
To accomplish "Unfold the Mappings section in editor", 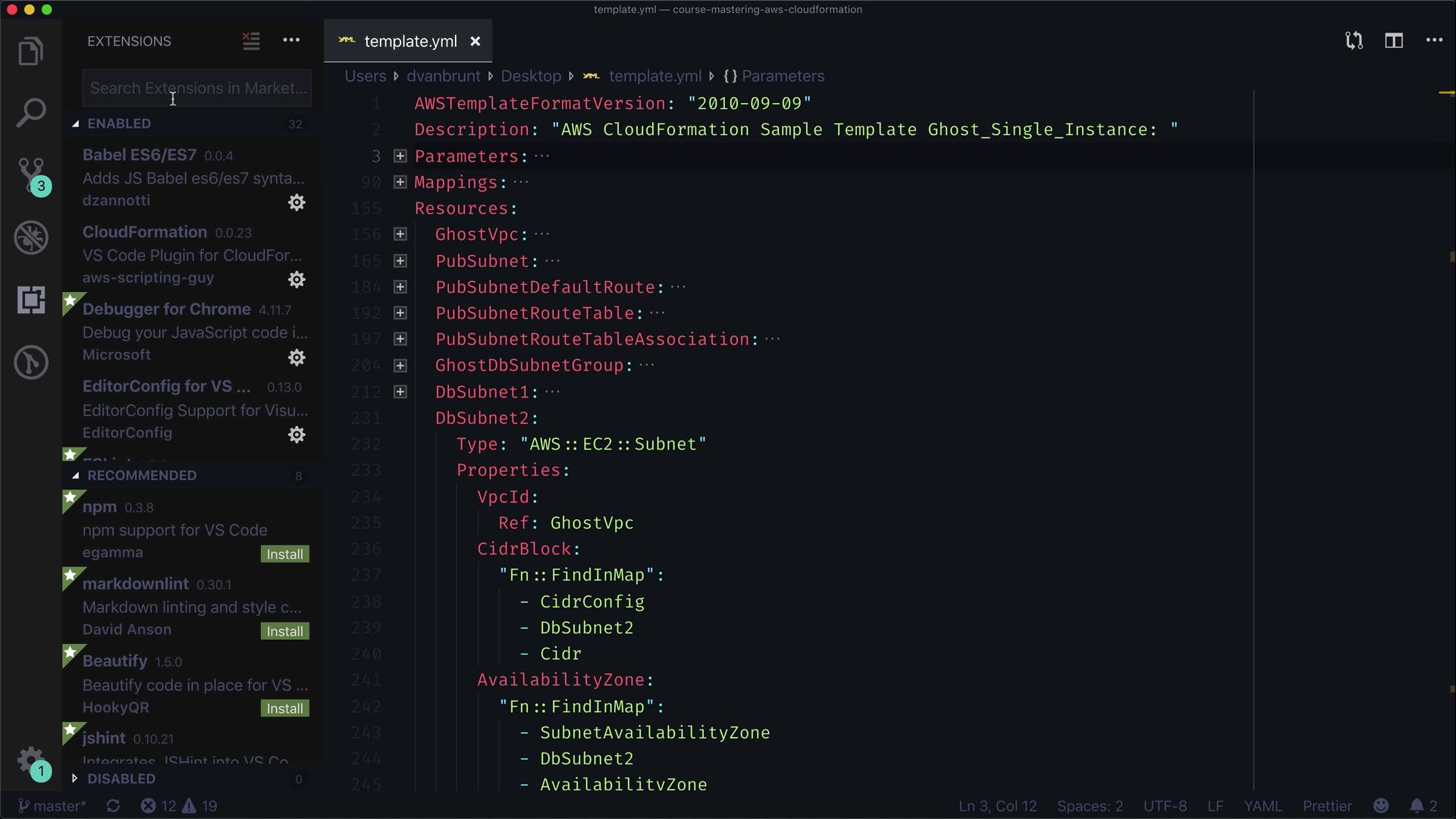I will [x=400, y=182].
